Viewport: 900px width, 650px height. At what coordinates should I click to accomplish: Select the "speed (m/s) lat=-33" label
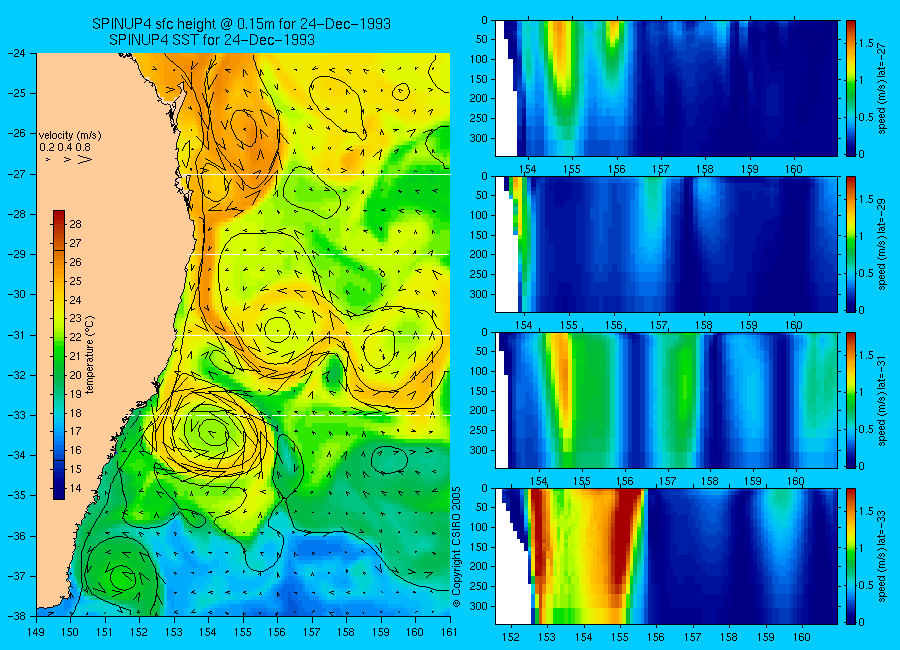(883, 556)
